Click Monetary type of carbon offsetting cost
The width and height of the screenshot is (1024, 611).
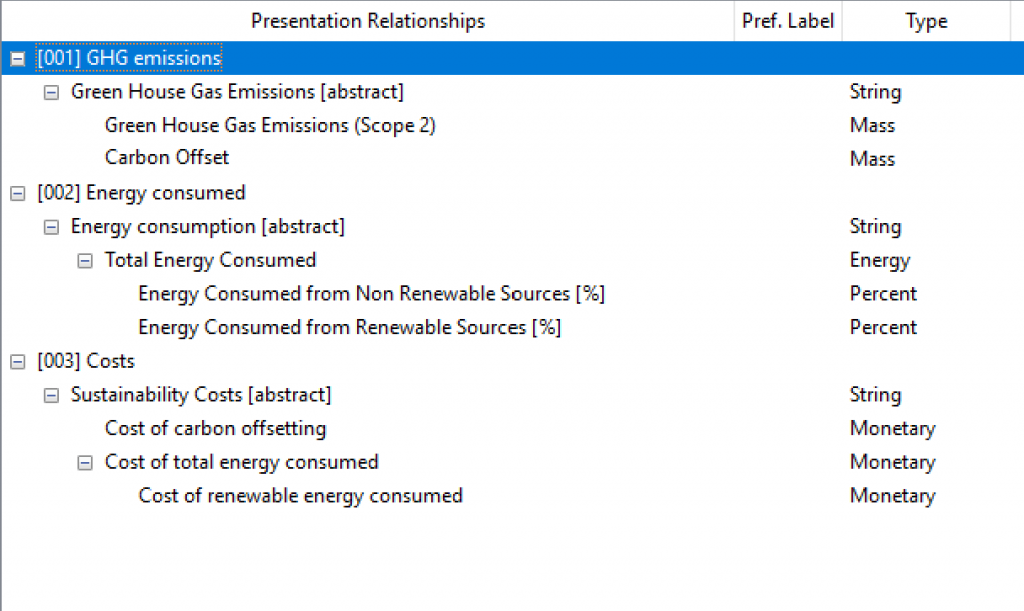(x=893, y=428)
